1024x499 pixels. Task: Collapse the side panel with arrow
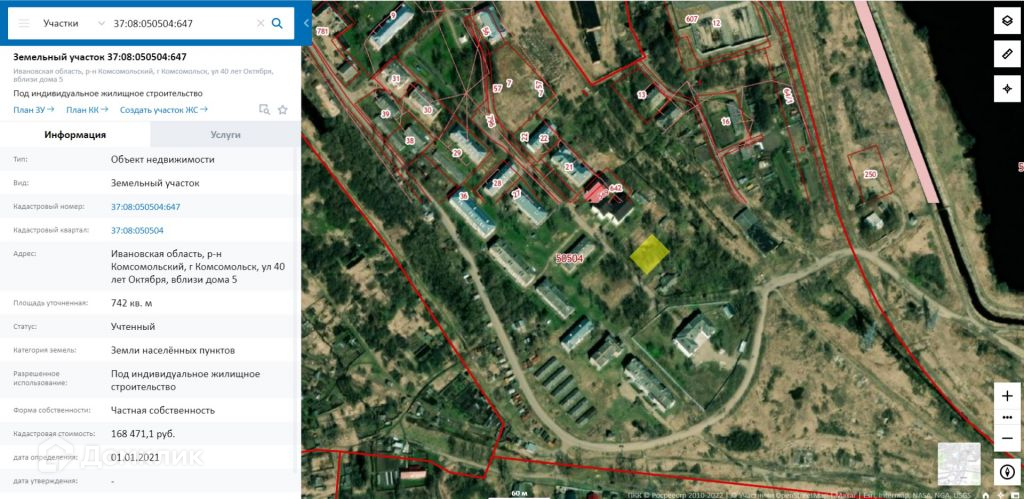tap(306, 23)
